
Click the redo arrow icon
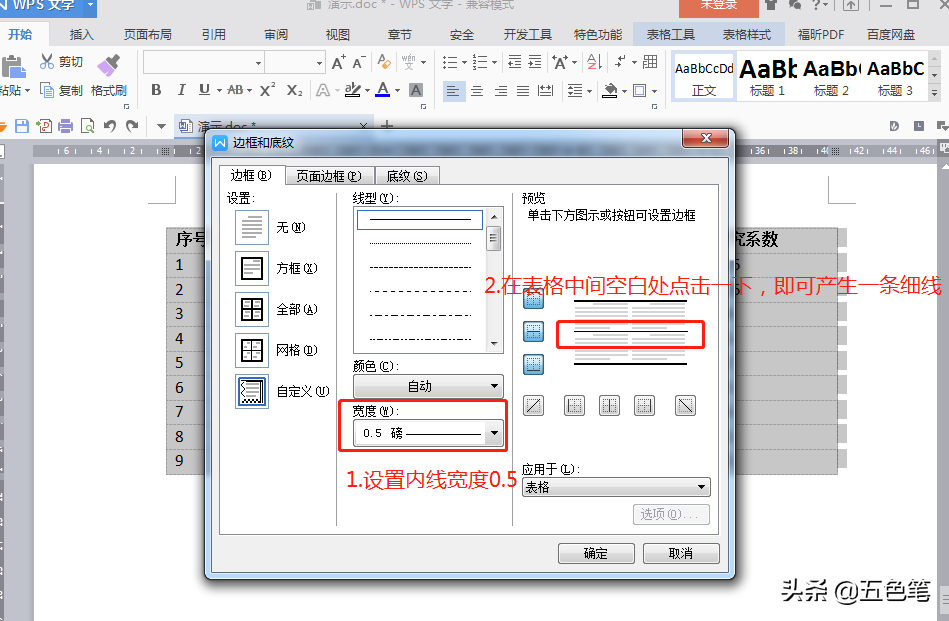coord(132,126)
